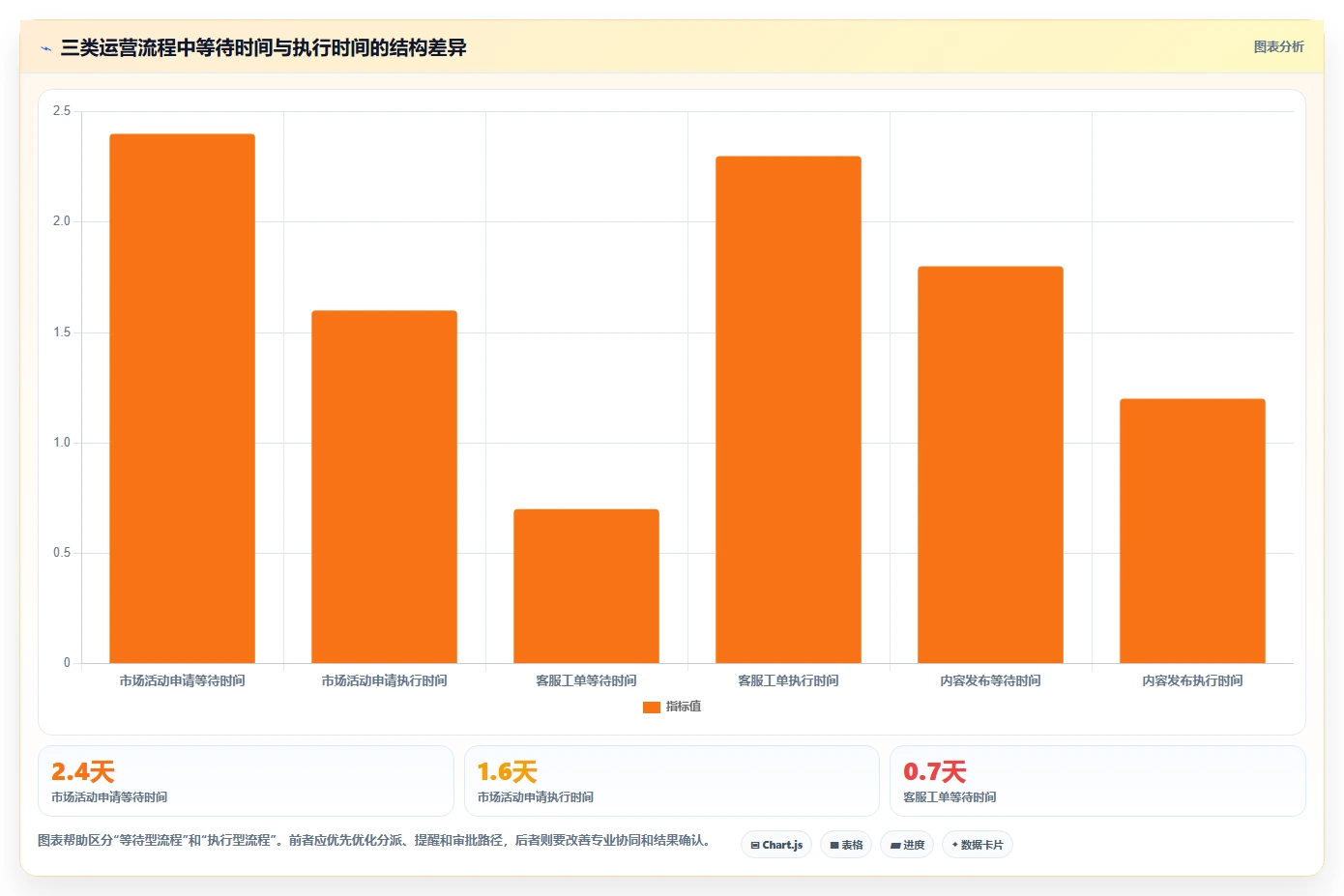Click the 图表分析 label in the header
The width and height of the screenshot is (1344, 896).
(1278, 46)
